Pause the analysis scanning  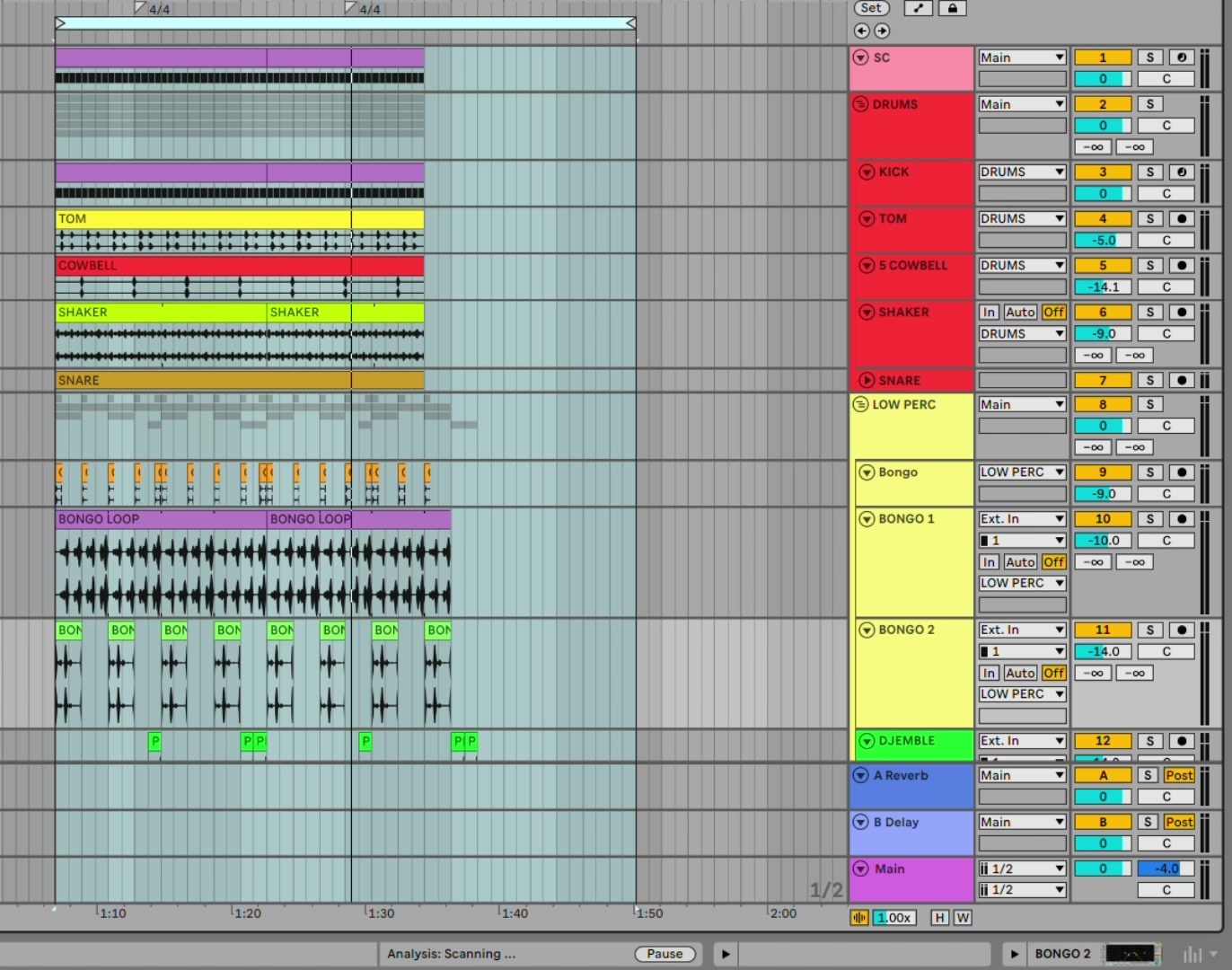pos(664,954)
